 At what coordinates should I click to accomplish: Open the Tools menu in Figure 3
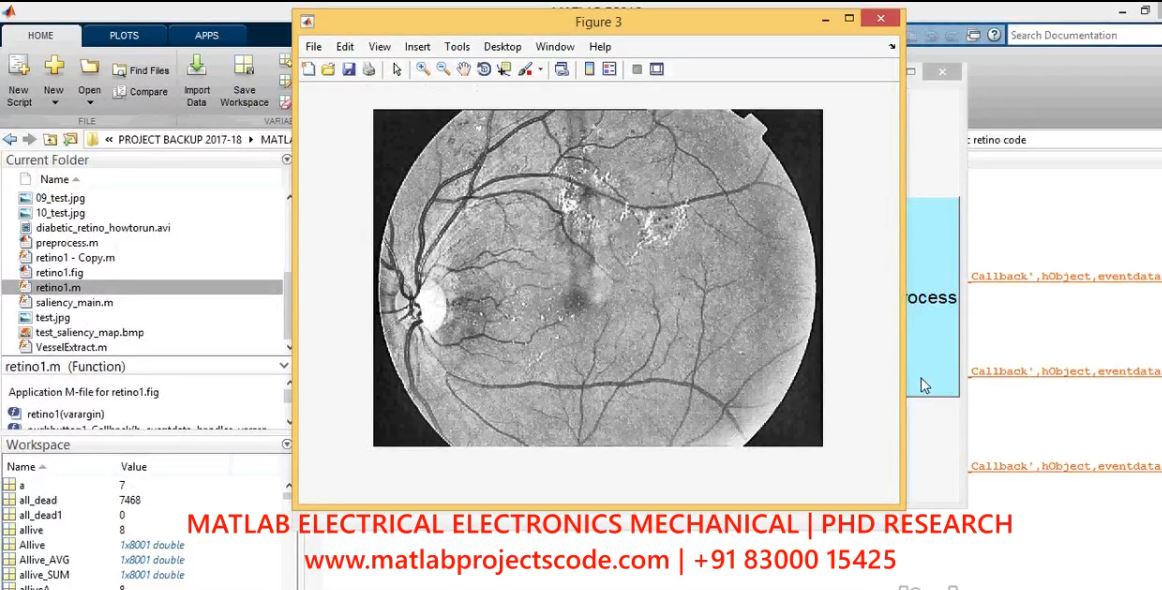pyautogui.click(x=457, y=47)
